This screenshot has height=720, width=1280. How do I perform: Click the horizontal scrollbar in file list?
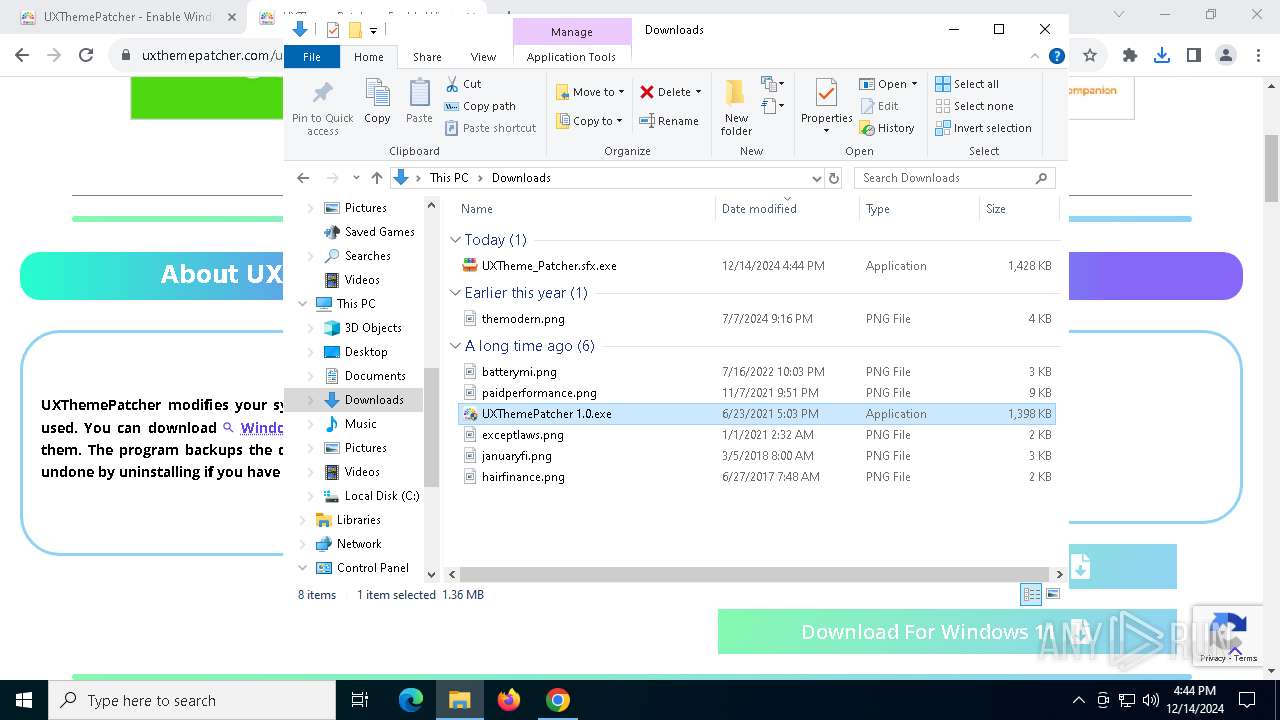click(x=754, y=575)
